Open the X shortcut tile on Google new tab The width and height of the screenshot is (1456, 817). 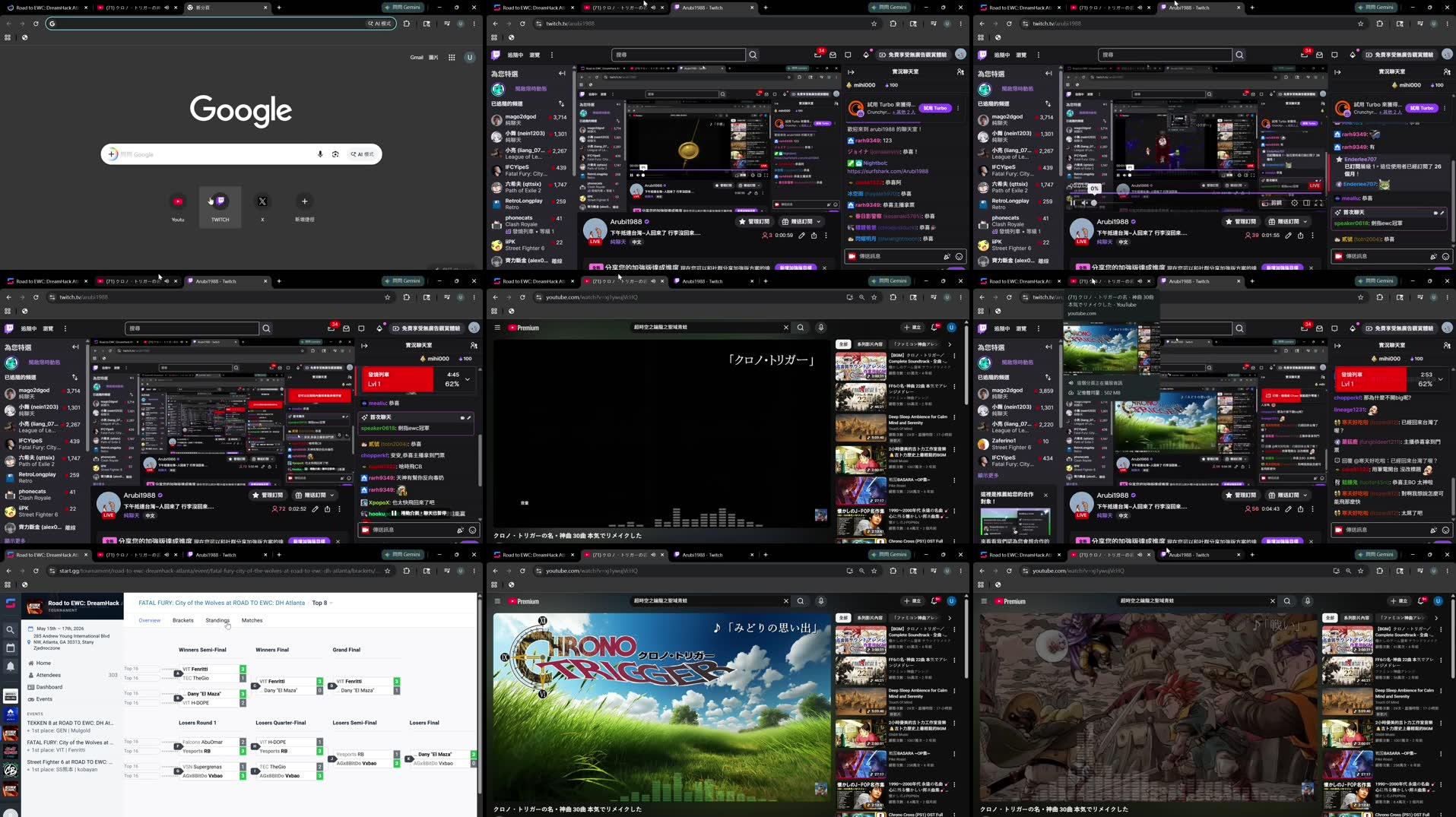[262, 207]
